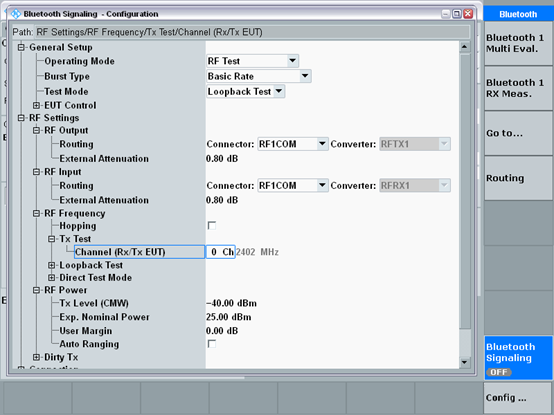
Task: Click the Go to... softkey
Action: point(518,133)
